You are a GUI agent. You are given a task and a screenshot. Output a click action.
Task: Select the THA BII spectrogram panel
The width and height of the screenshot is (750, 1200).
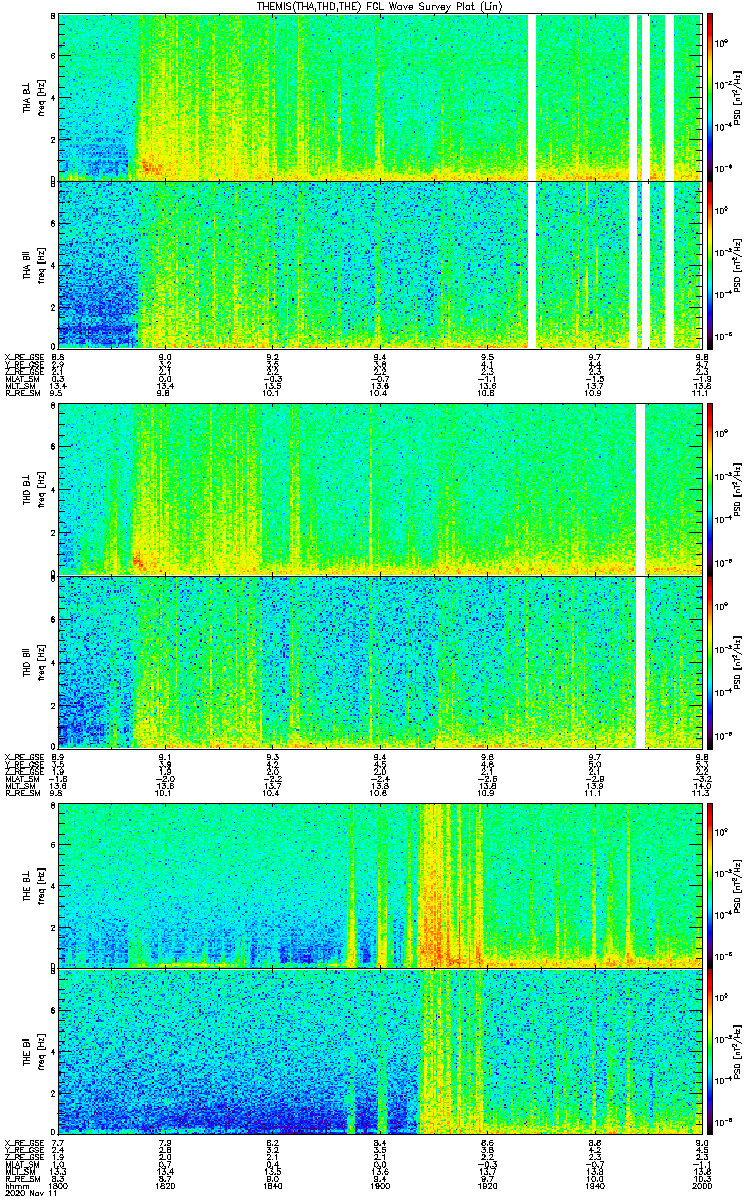pos(379,264)
